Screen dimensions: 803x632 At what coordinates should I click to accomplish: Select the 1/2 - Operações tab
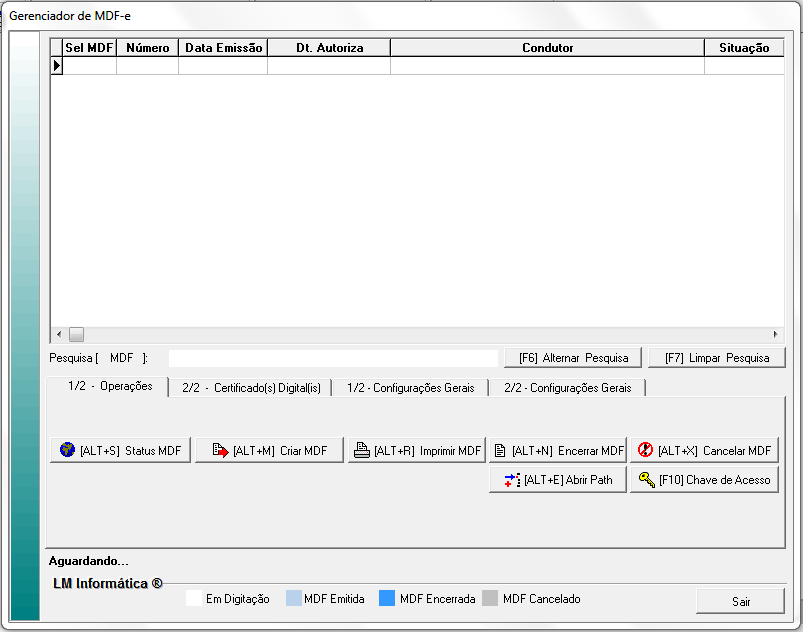110,386
